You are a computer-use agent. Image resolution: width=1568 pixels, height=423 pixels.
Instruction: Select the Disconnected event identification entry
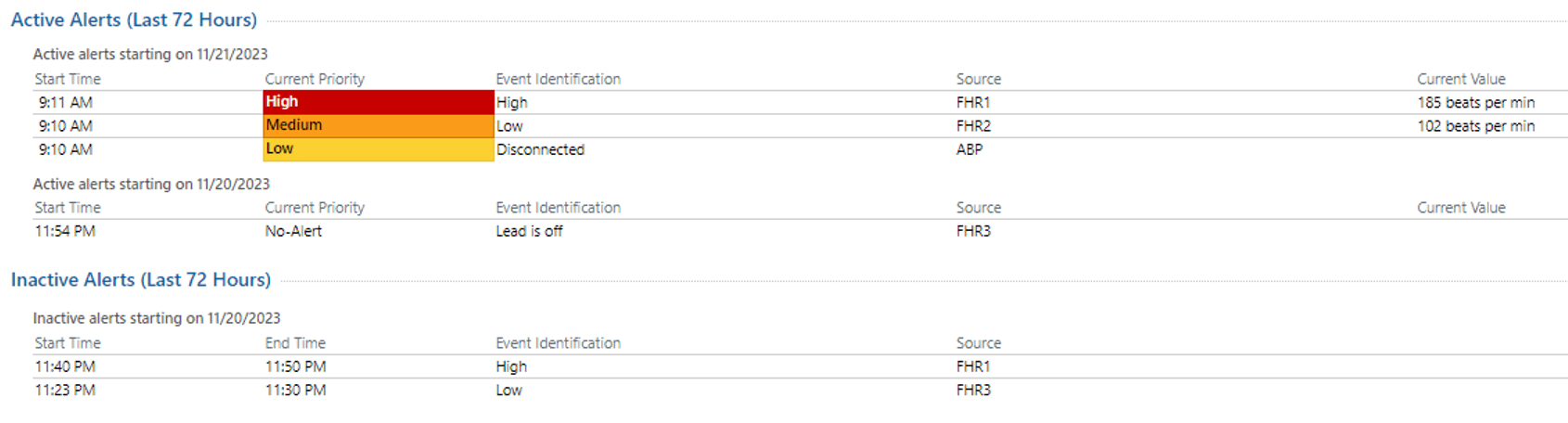tap(540, 149)
